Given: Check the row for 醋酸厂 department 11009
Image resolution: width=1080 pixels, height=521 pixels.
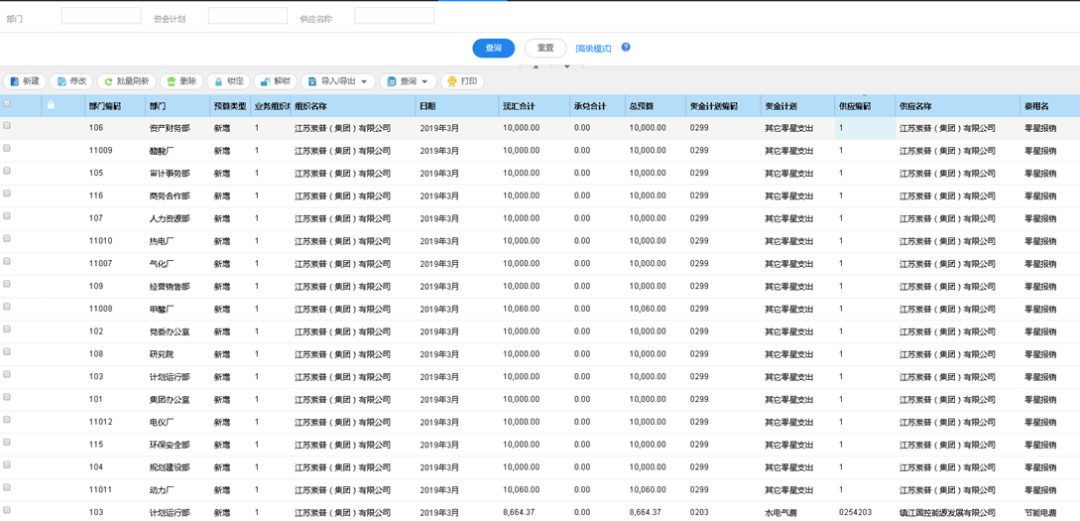Looking at the screenshot, I should click(8, 149).
